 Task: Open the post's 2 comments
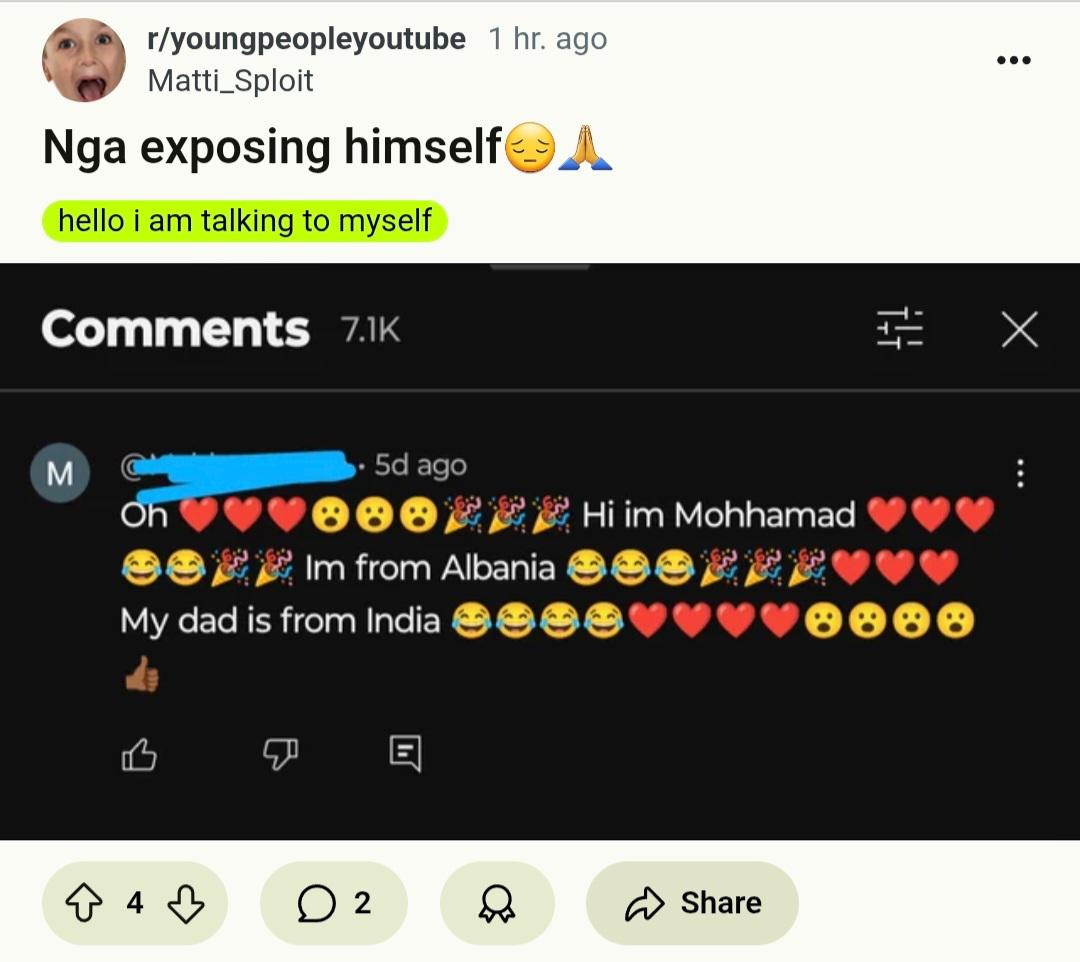point(333,903)
